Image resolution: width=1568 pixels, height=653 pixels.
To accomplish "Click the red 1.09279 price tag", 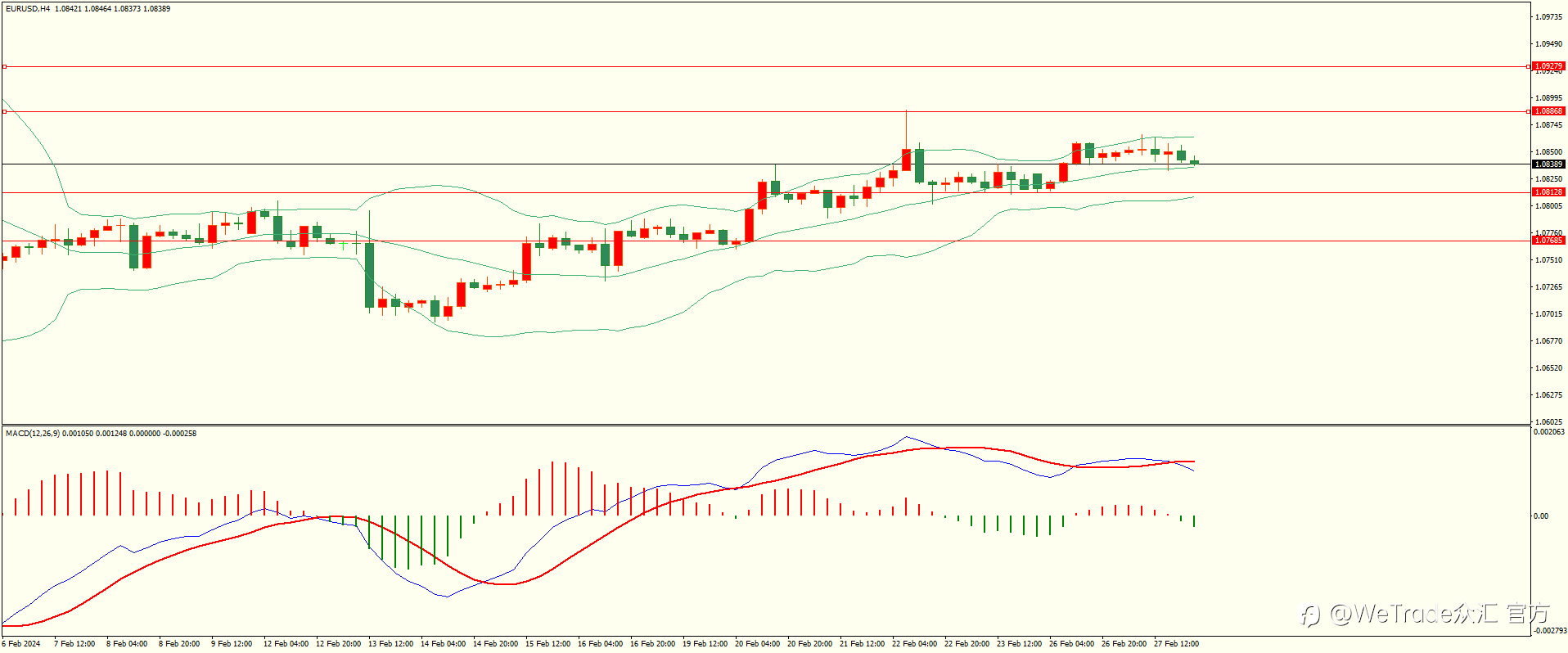I will pyautogui.click(x=1548, y=65).
